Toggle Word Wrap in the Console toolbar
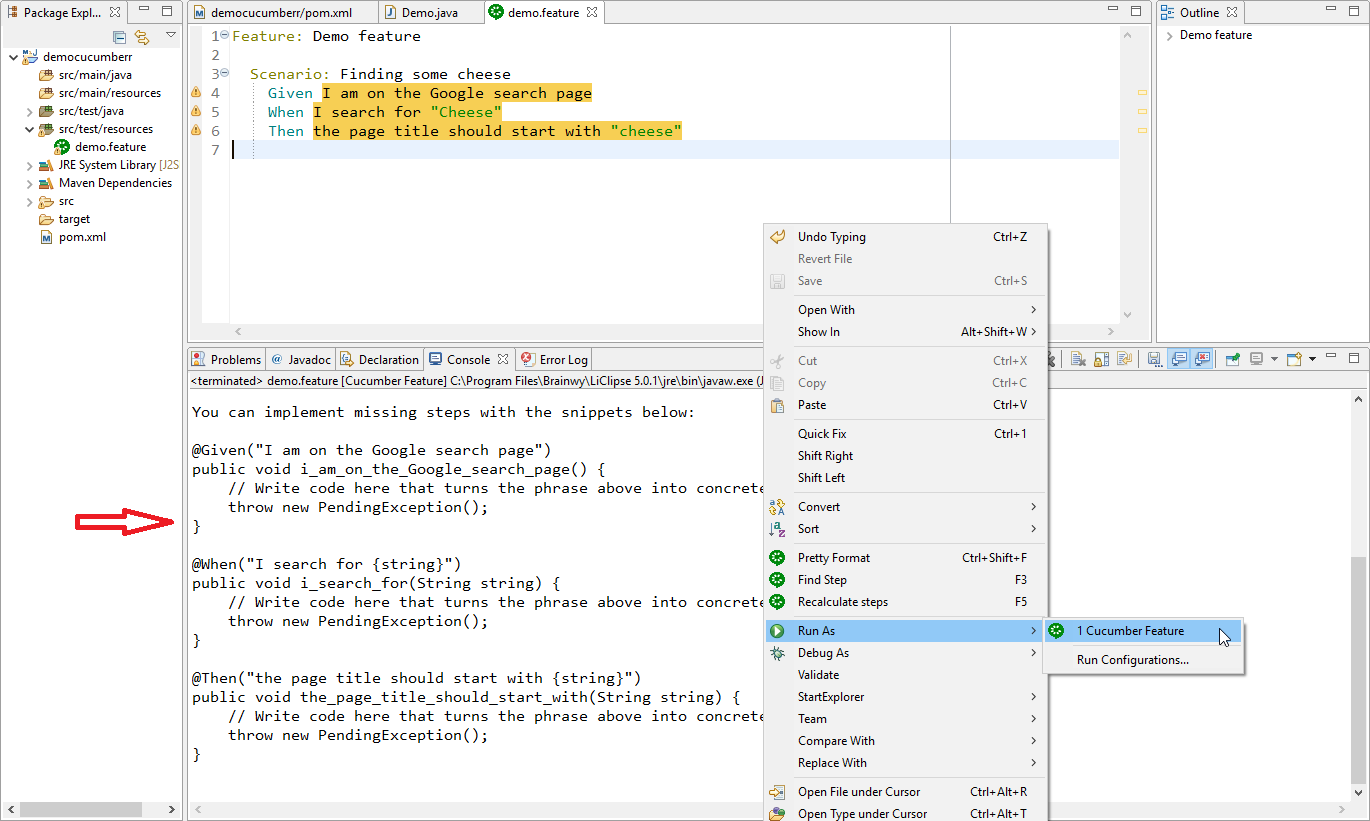This screenshot has height=821, width=1370. (x=1123, y=359)
